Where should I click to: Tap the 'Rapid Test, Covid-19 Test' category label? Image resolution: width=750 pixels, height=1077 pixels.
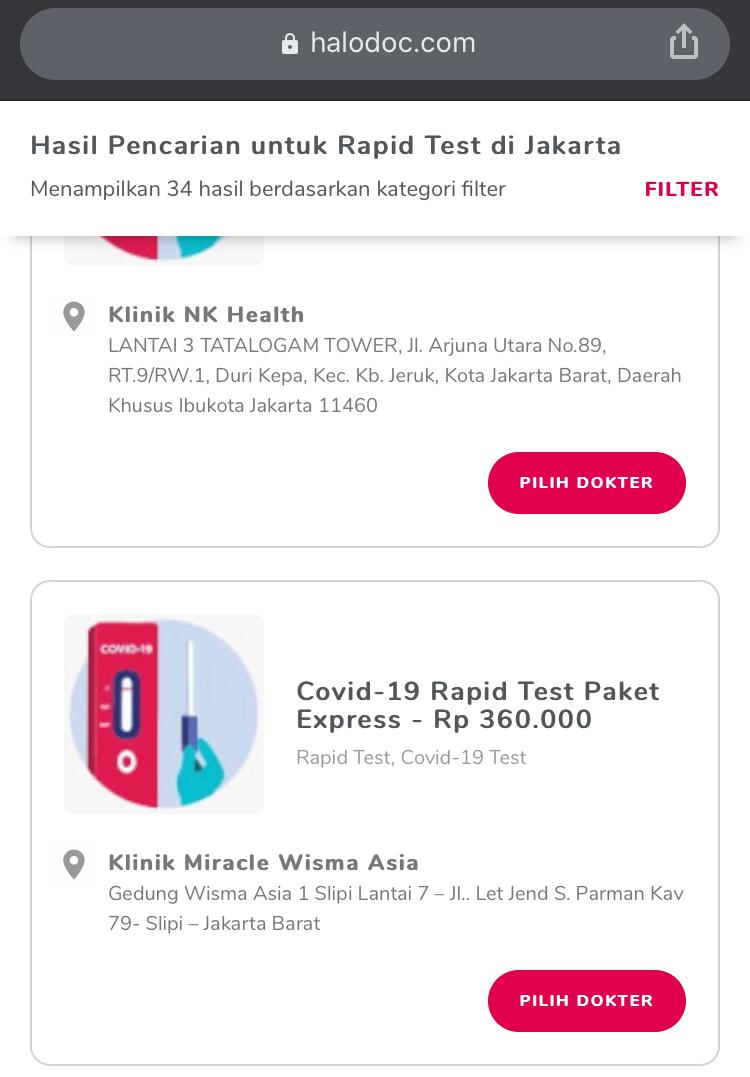coord(411,757)
